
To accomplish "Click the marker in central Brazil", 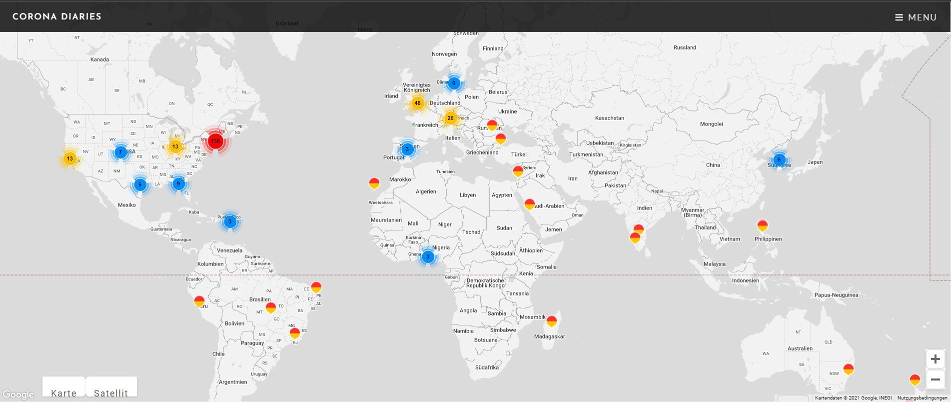I will [x=271, y=308].
